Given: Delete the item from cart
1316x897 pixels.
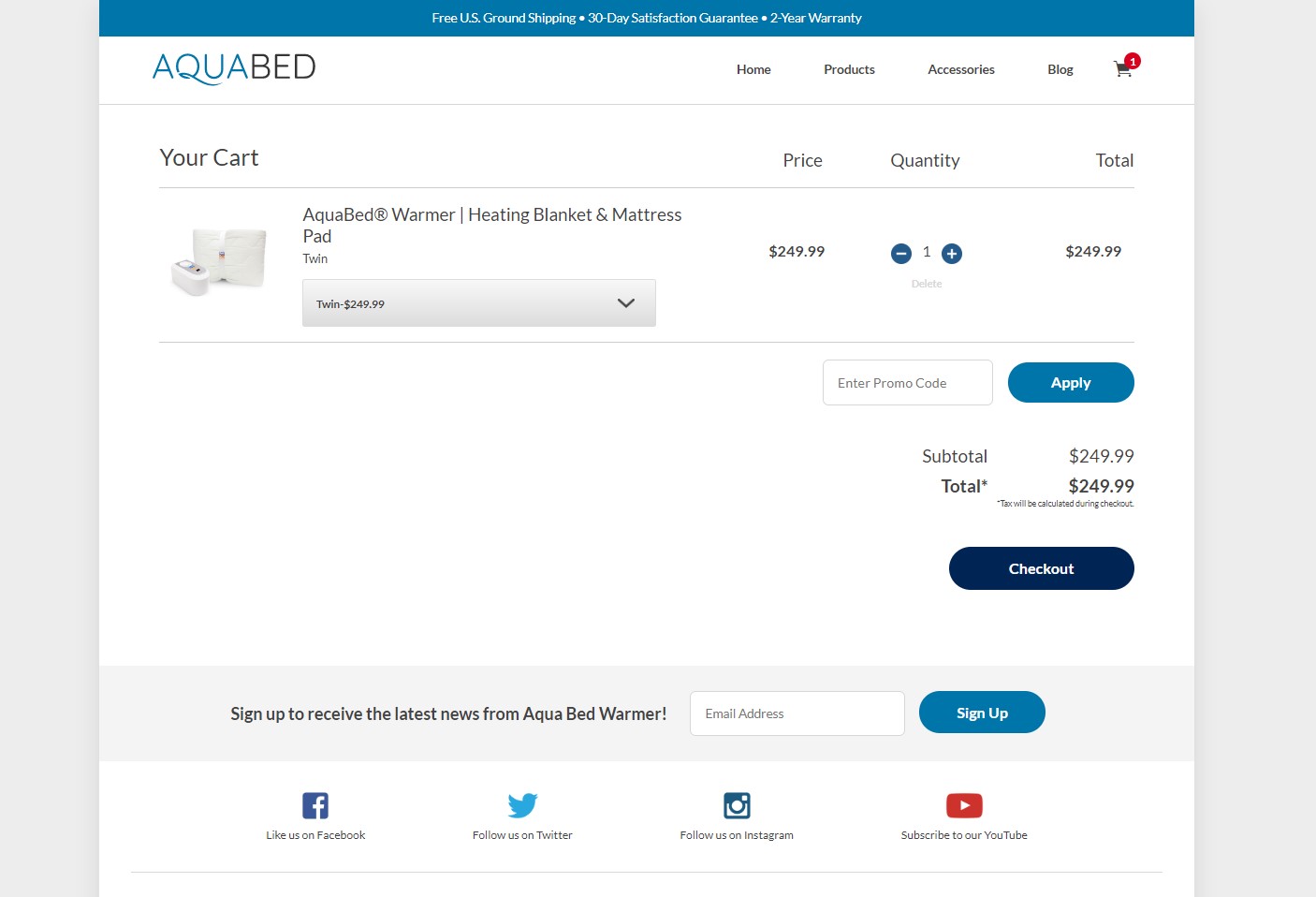Looking at the screenshot, I should [x=927, y=284].
